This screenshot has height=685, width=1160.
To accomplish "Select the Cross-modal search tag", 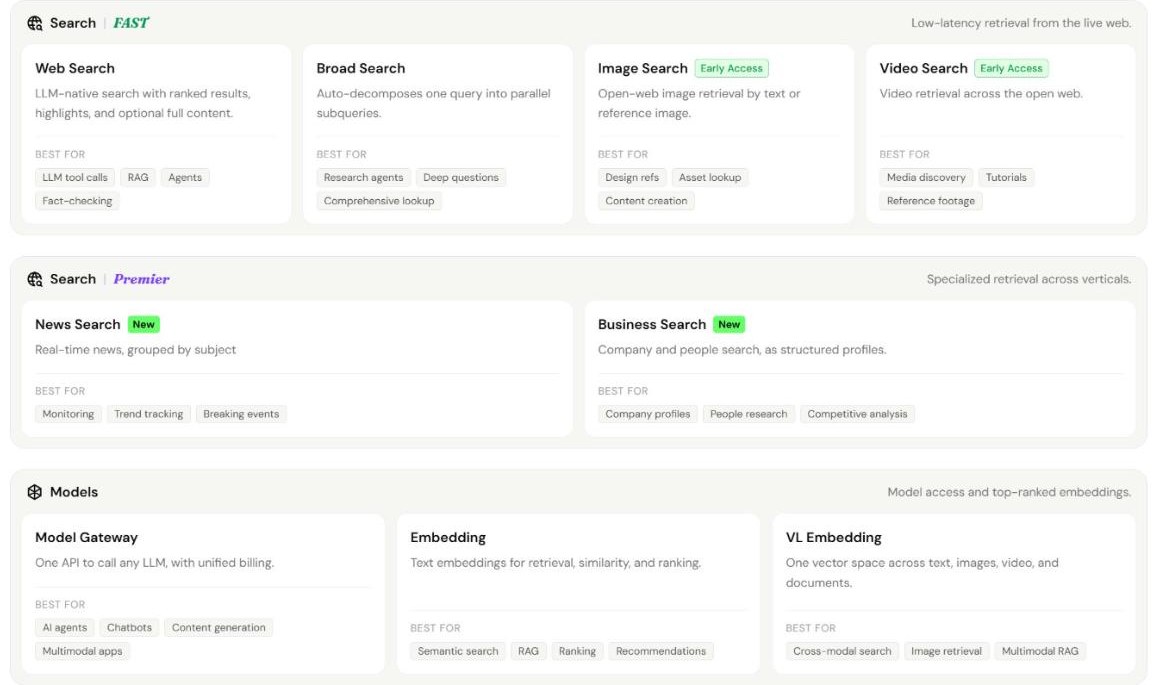I will pyautogui.click(x=842, y=651).
